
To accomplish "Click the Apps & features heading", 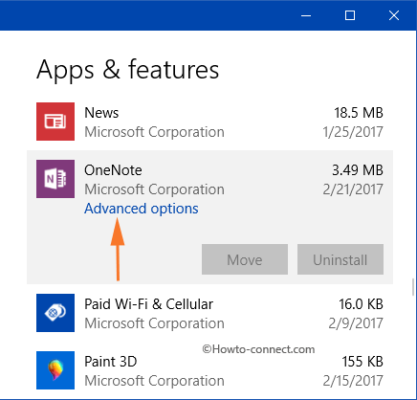I will (128, 69).
